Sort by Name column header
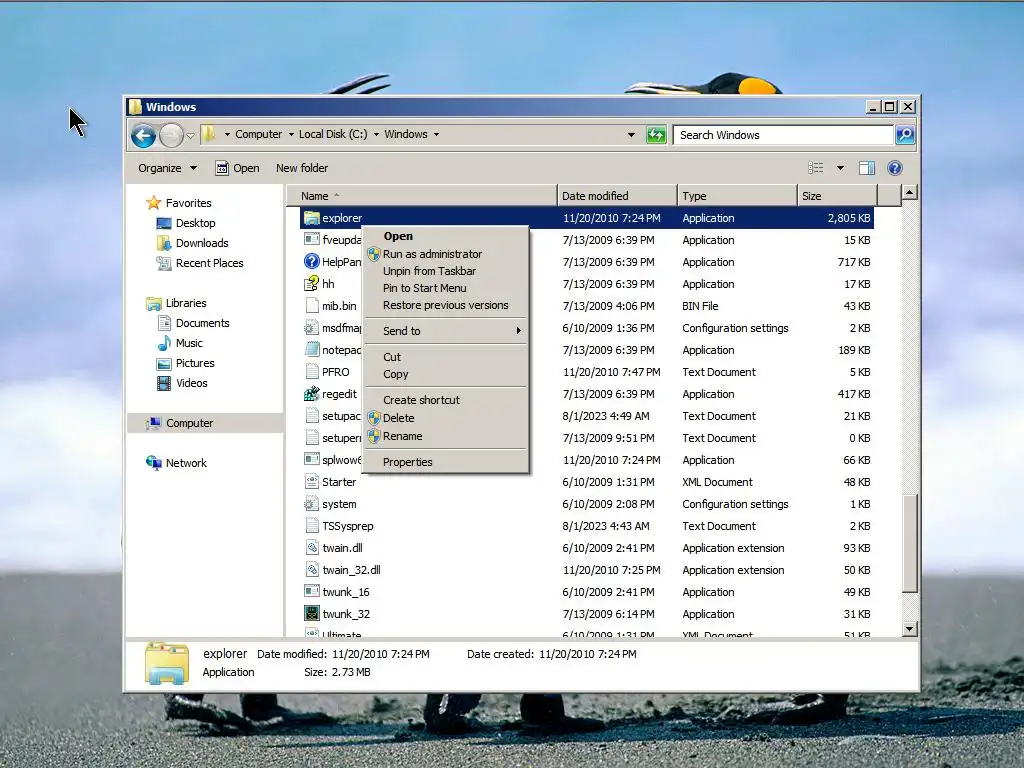This screenshot has height=768, width=1024. (x=422, y=196)
